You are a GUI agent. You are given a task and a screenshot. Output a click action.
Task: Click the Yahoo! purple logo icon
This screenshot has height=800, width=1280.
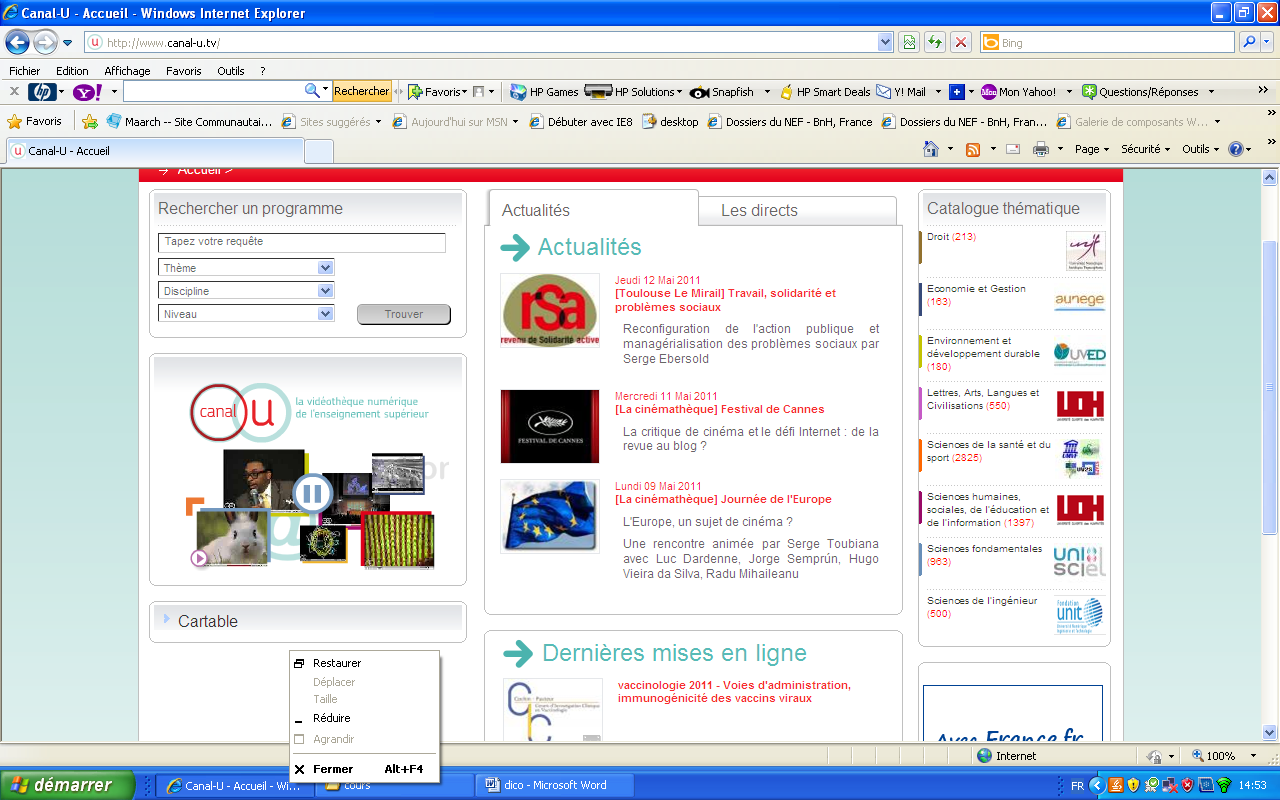coord(88,92)
